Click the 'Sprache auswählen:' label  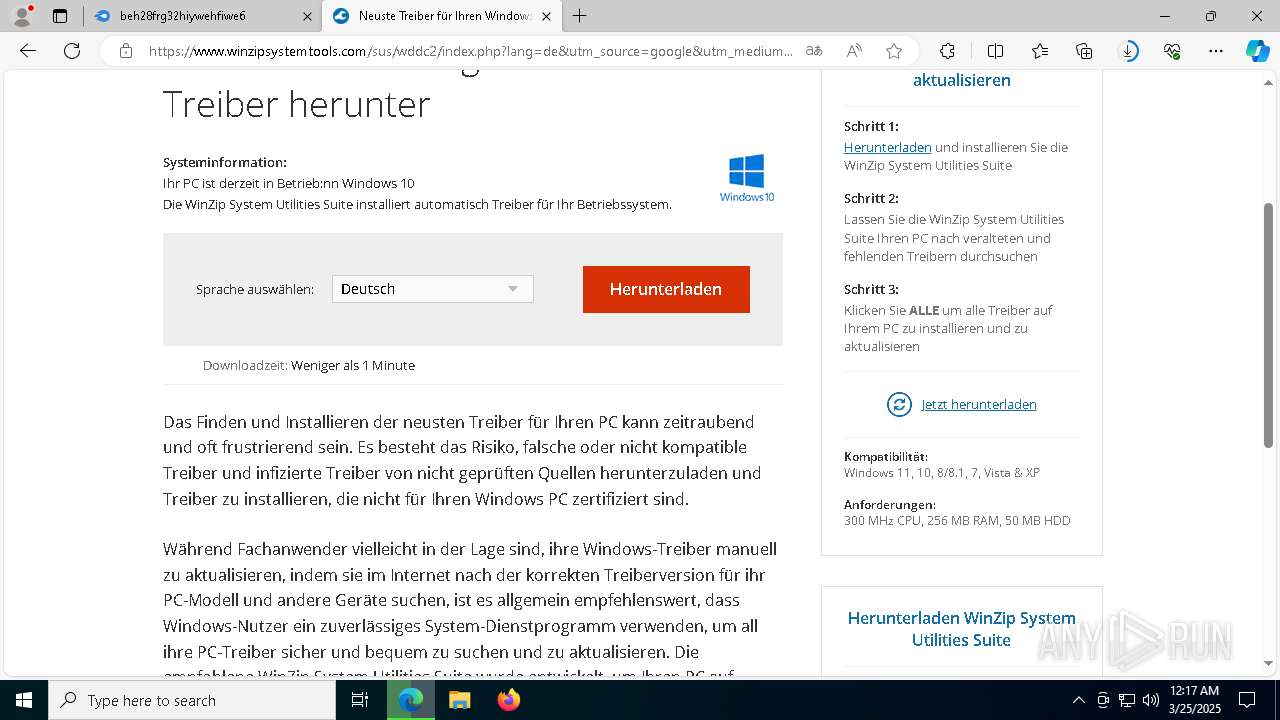coord(255,289)
